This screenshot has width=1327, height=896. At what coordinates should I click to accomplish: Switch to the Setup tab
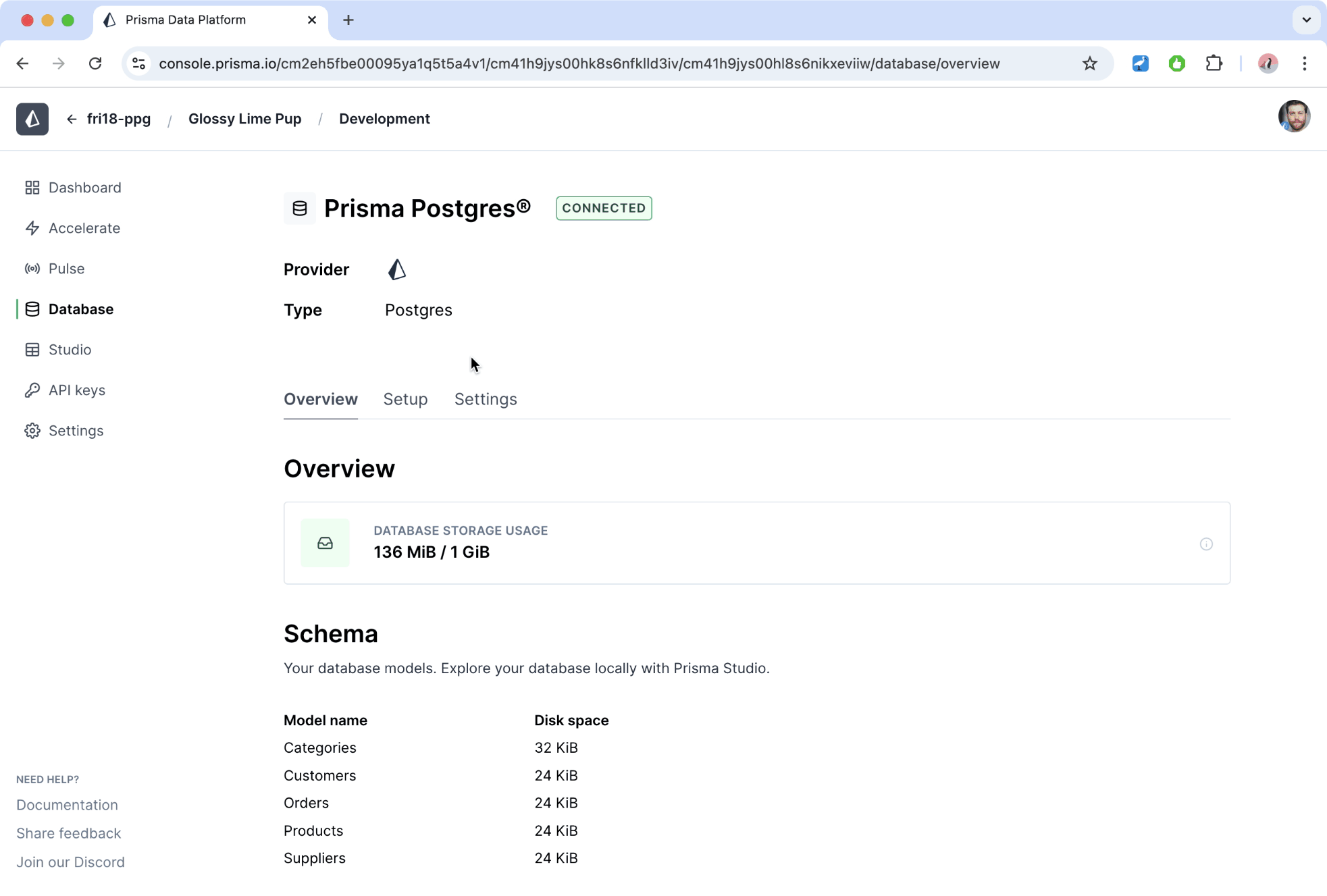(x=405, y=399)
